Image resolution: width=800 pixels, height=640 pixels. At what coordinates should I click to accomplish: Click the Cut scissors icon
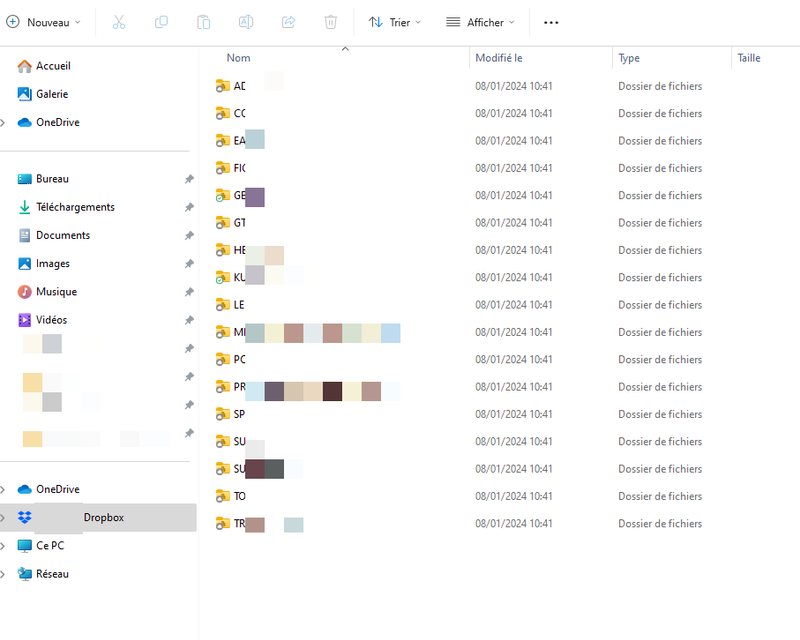coord(119,22)
